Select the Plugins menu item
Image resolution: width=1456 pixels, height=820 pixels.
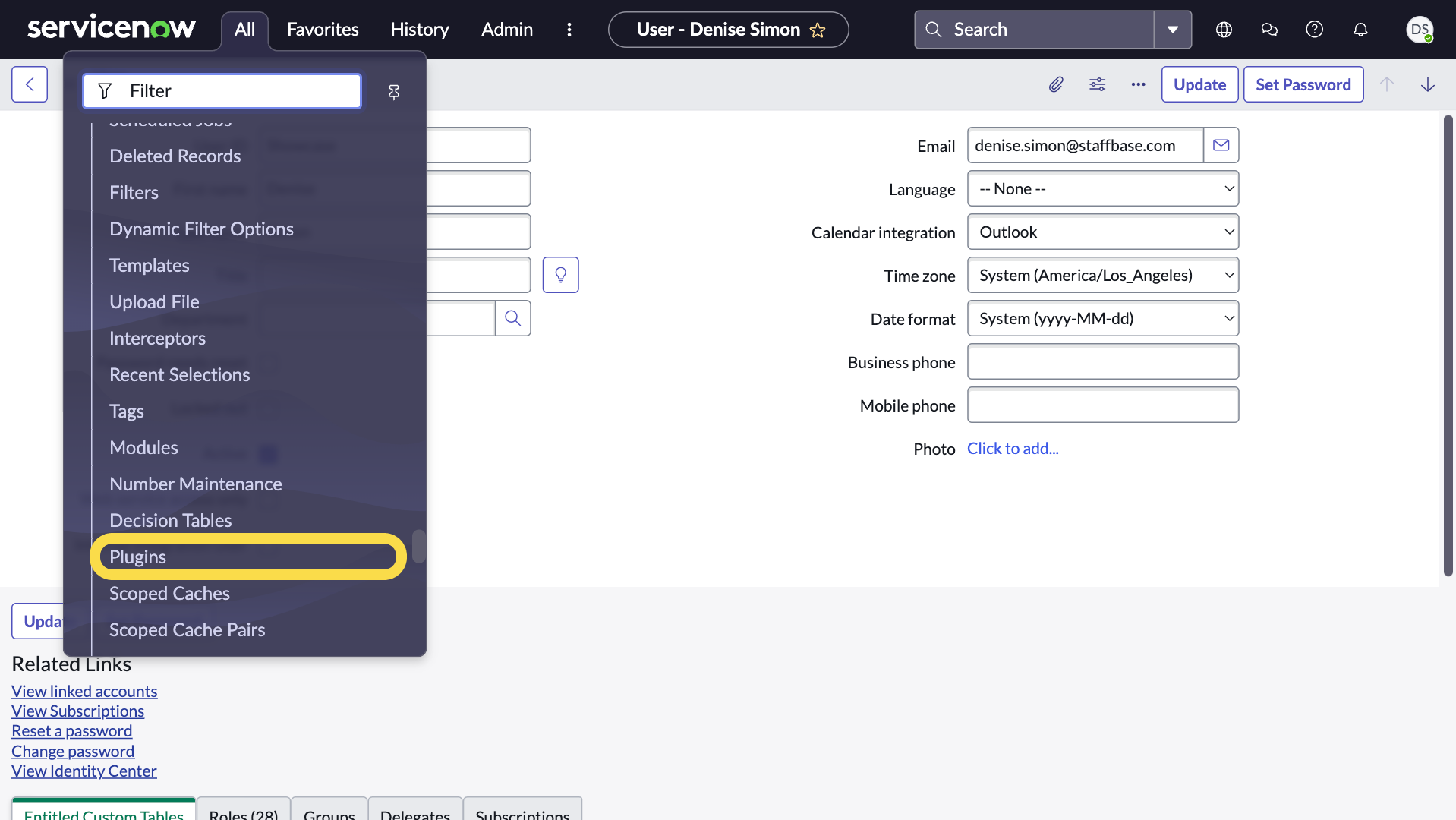(138, 556)
